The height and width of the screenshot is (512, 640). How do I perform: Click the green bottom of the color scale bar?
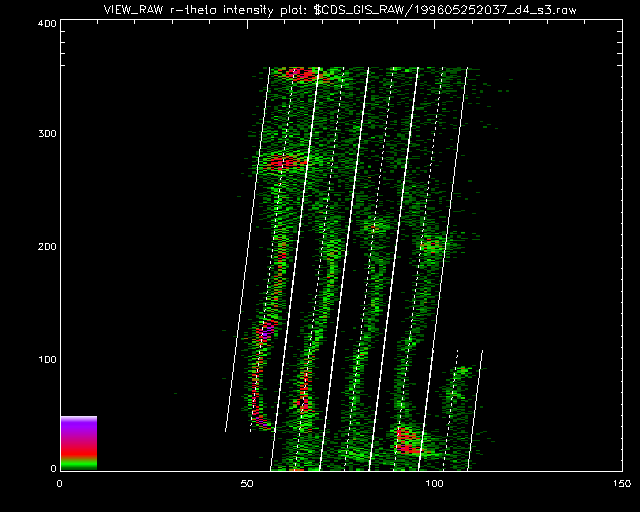(79, 464)
